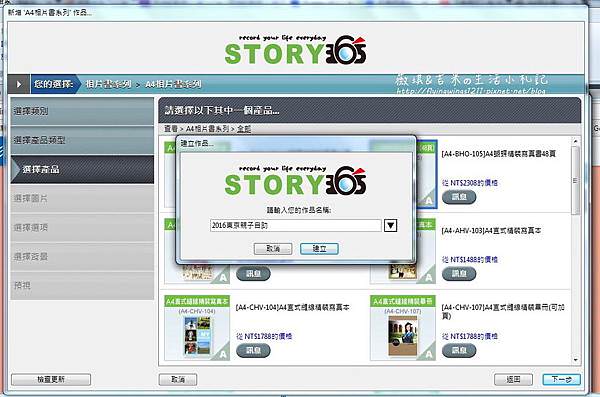This screenshot has height=397, width=600.
Task: Click 取消 in the 建立作品 dialog
Action: [273, 249]
